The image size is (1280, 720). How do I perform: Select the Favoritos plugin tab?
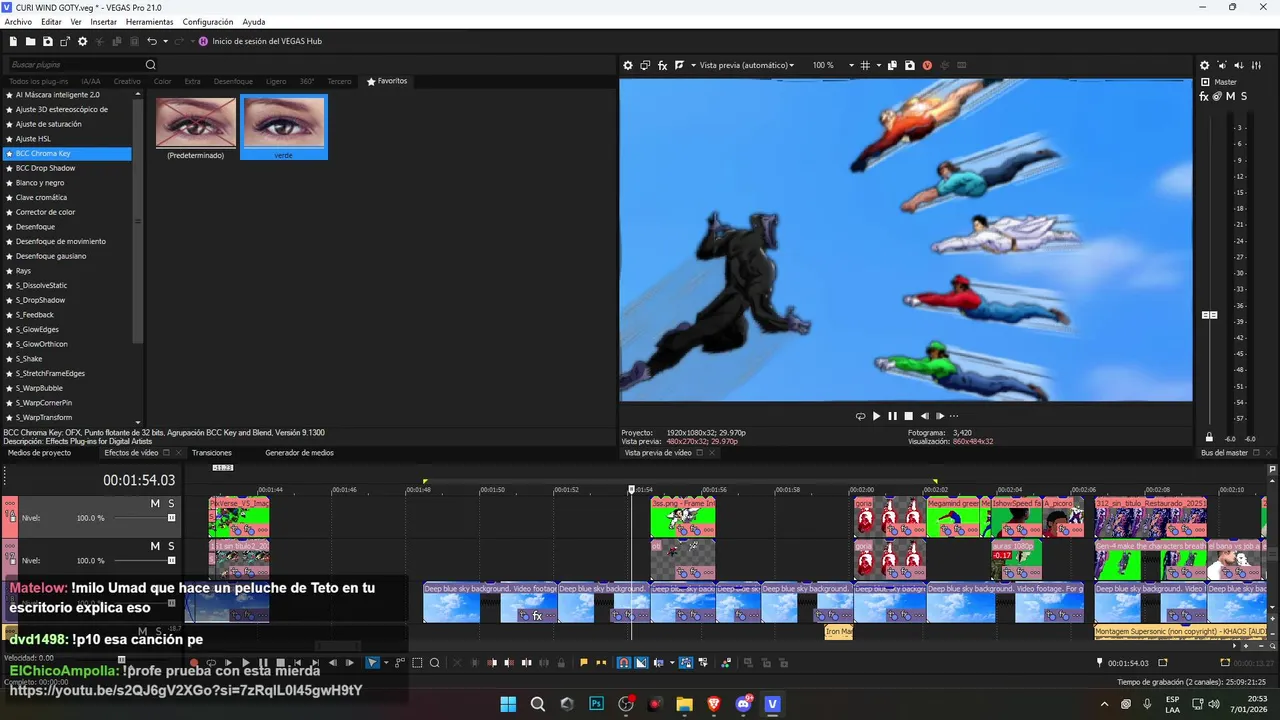[387, 81]
